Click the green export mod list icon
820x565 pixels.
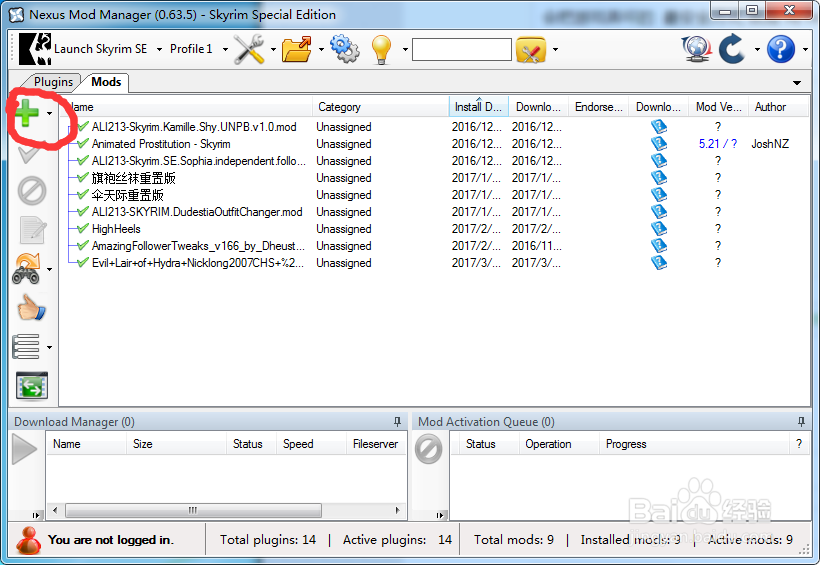[32, 386]
